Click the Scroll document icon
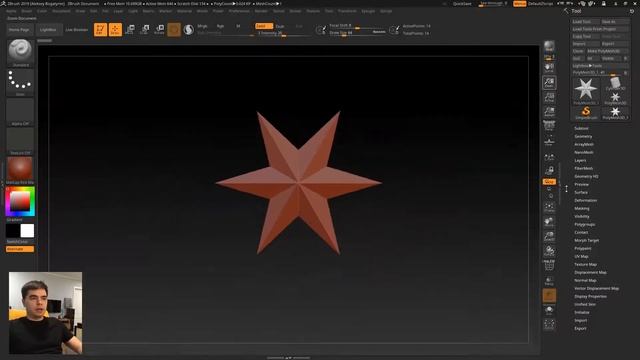The width and height of the screenshot is (640, 360). (549, 67)
